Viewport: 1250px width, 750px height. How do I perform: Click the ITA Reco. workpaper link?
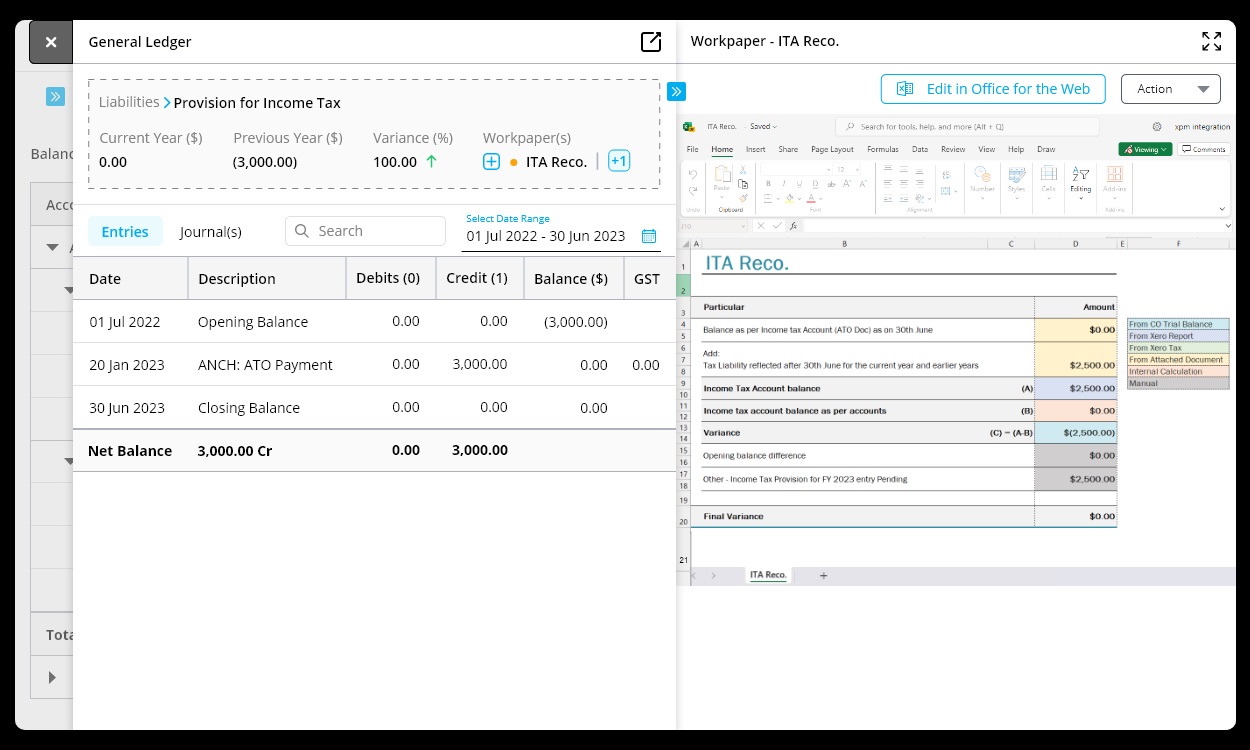[556, 162]
